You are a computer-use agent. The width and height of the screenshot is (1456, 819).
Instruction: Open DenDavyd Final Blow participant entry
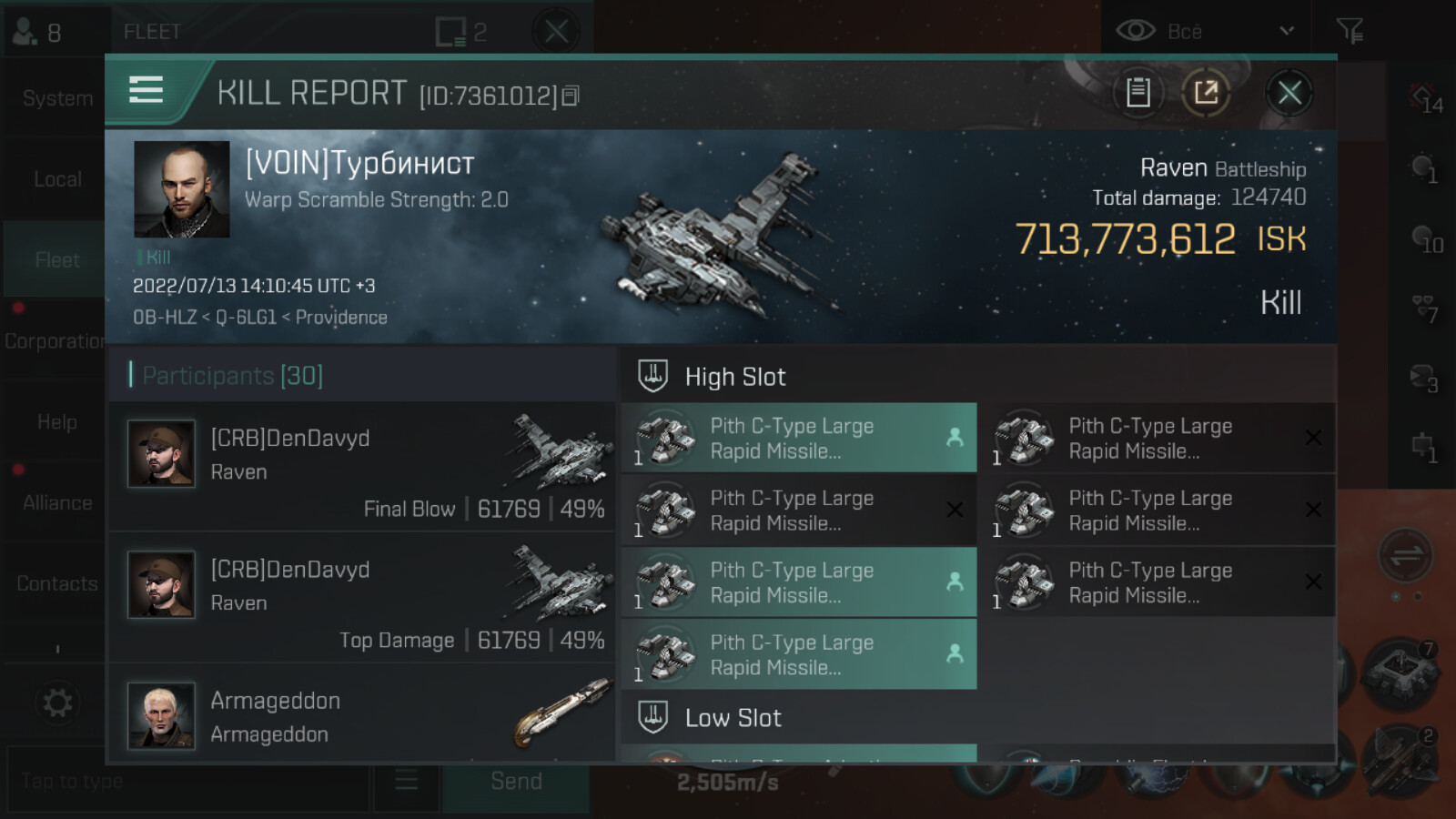(x=363, y=467)
